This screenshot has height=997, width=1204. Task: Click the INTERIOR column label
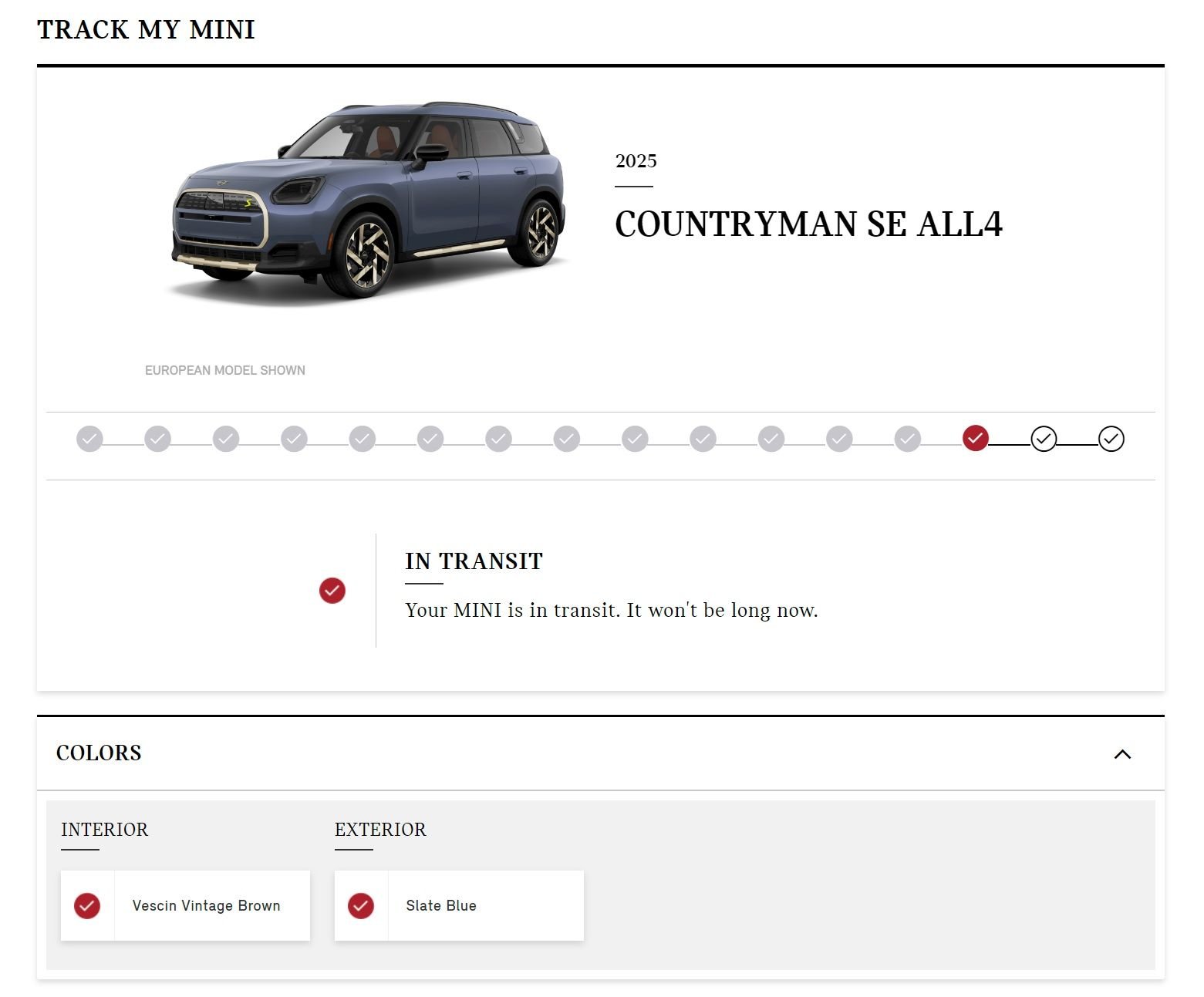pyautogui.click(x=104, y=830)
